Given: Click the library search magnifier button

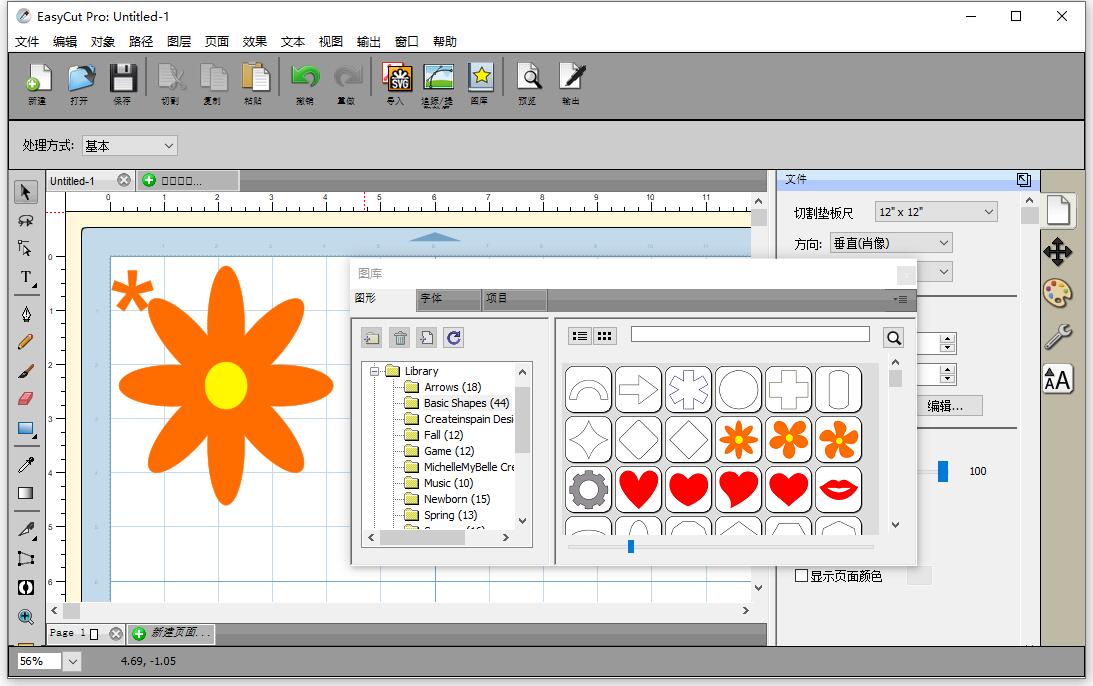Looking at the screenshot, I should (x=894, y=338).
